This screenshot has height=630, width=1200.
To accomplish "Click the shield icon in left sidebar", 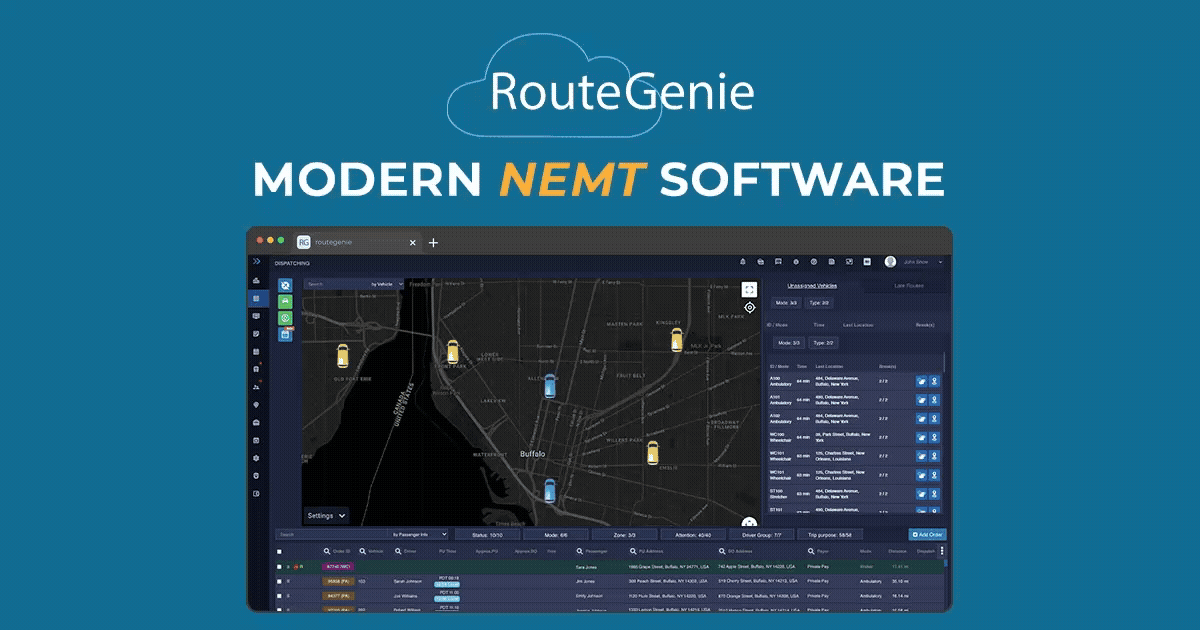I will [257, 476].
